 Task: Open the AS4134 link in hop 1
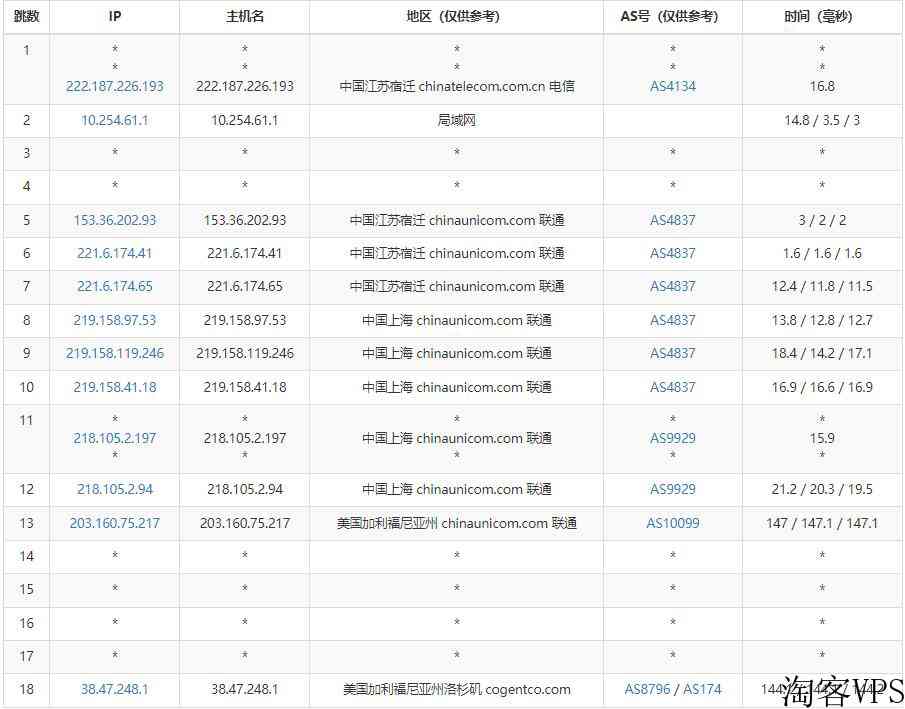tap(673, 87)
